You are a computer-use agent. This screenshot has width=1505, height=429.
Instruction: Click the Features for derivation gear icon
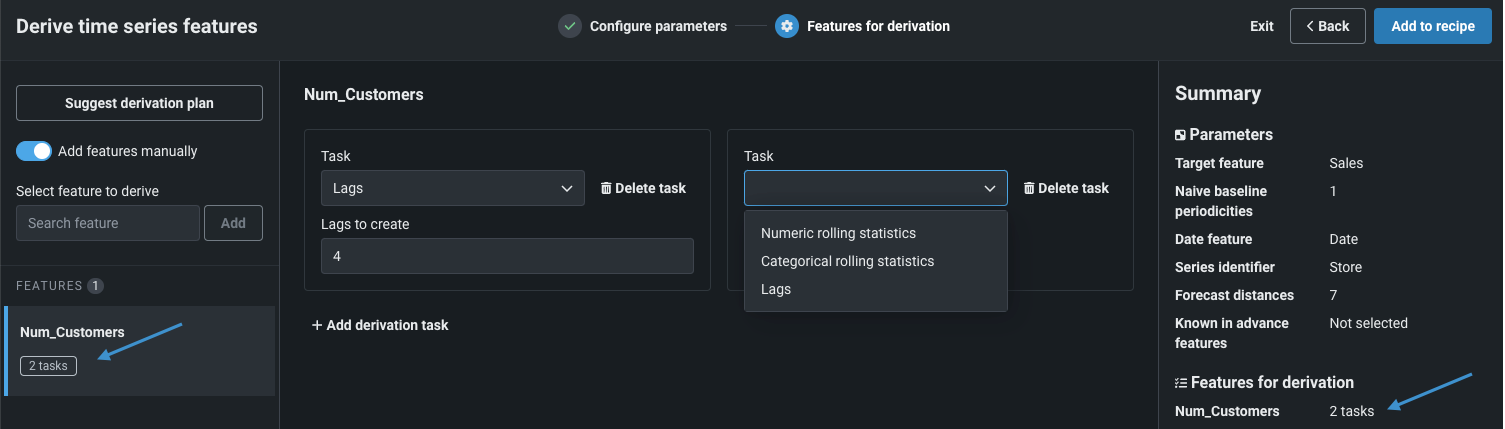point(787,26)
